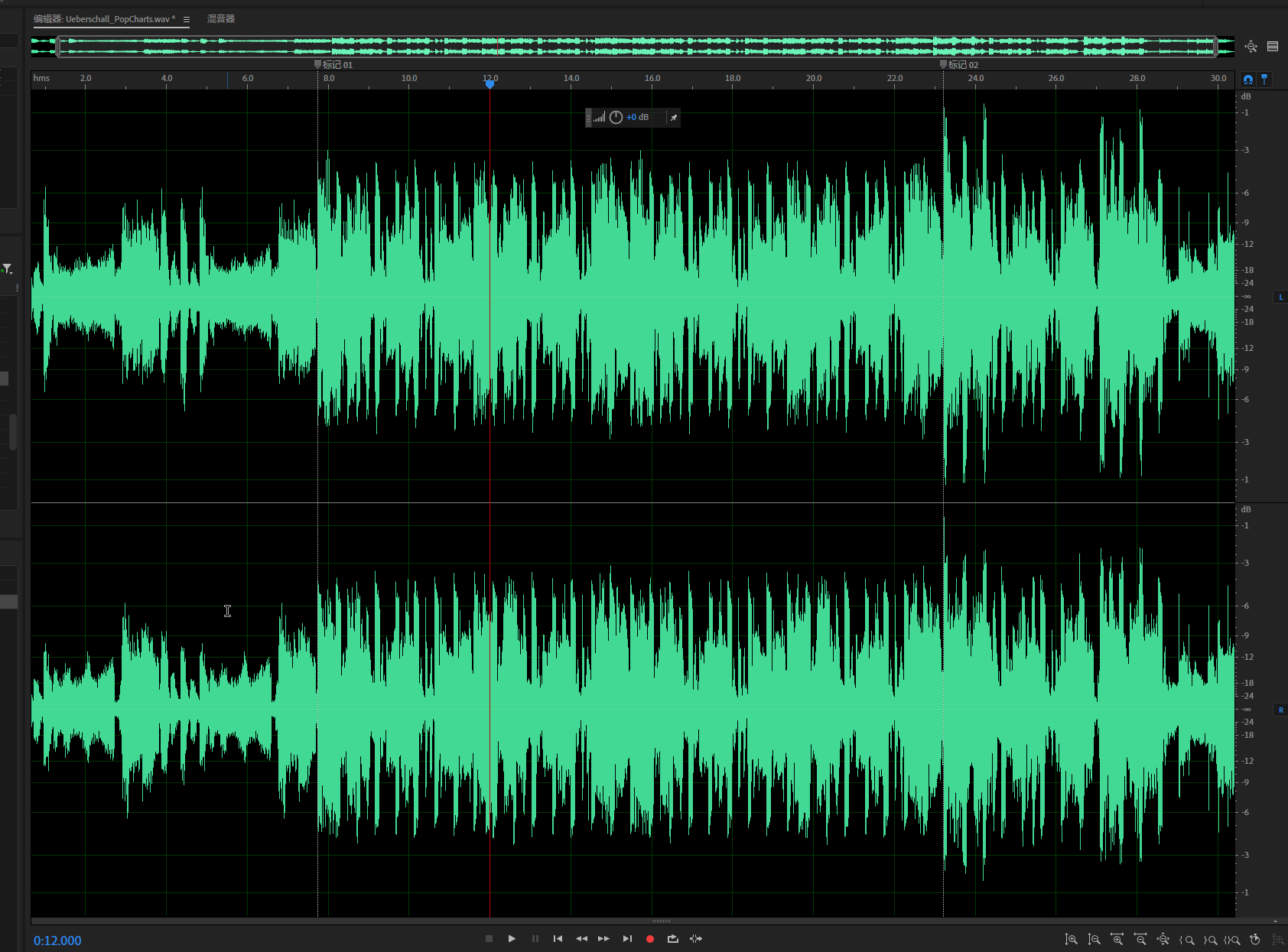The height and width of the screenshot is (952, 1288).
Task: Click the fast forward button
Action: 604,939
